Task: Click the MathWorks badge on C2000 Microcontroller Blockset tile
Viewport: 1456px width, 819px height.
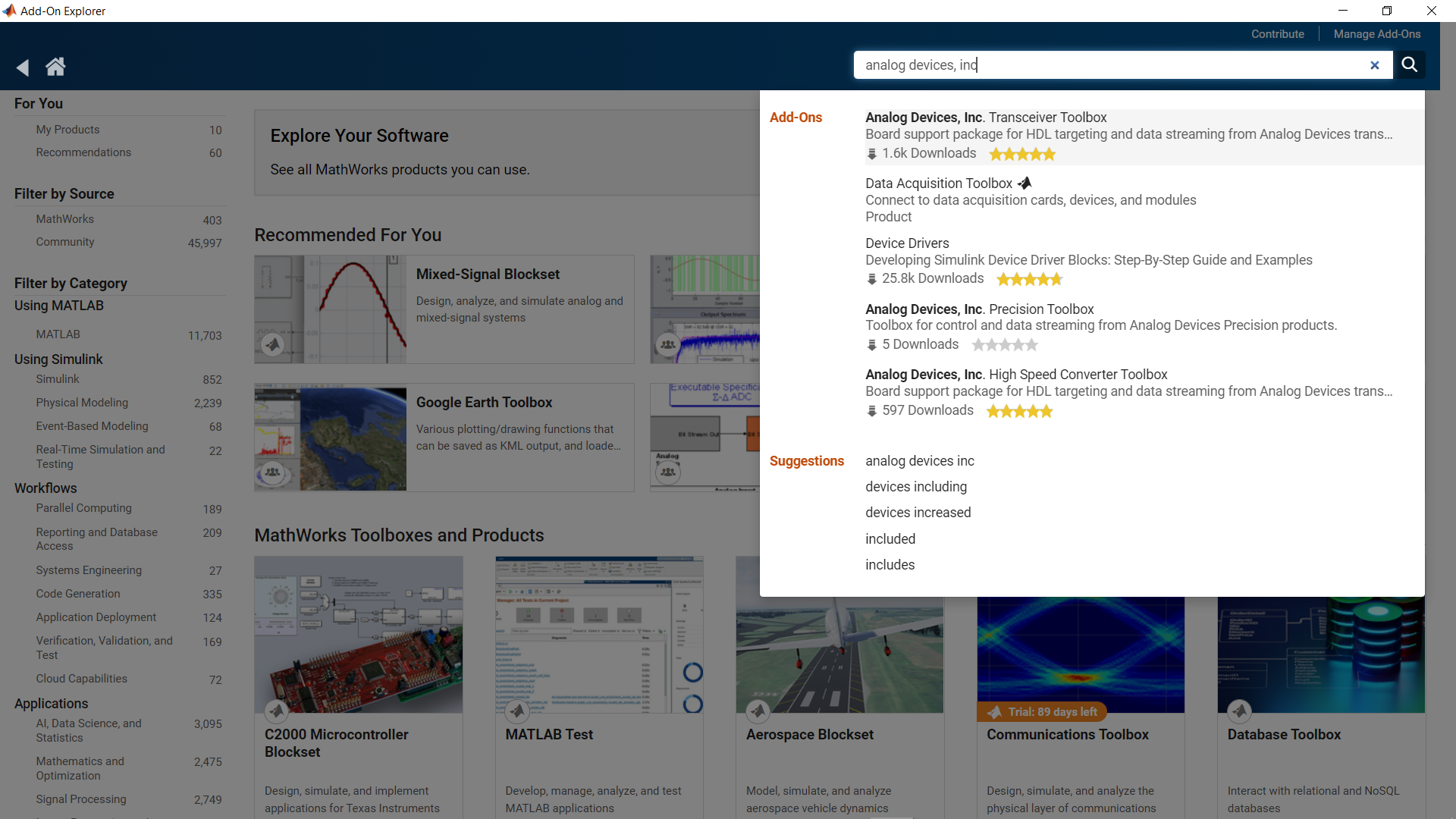Action: (x=276, y=711)
